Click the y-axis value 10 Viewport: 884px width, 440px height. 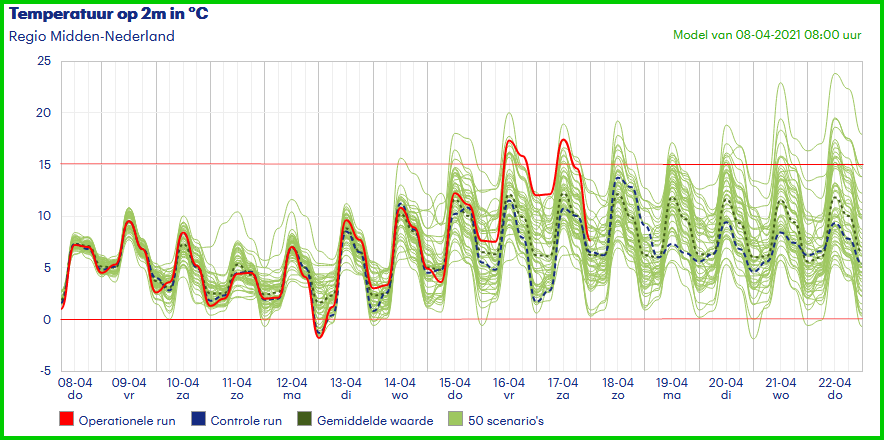[45, 216]
